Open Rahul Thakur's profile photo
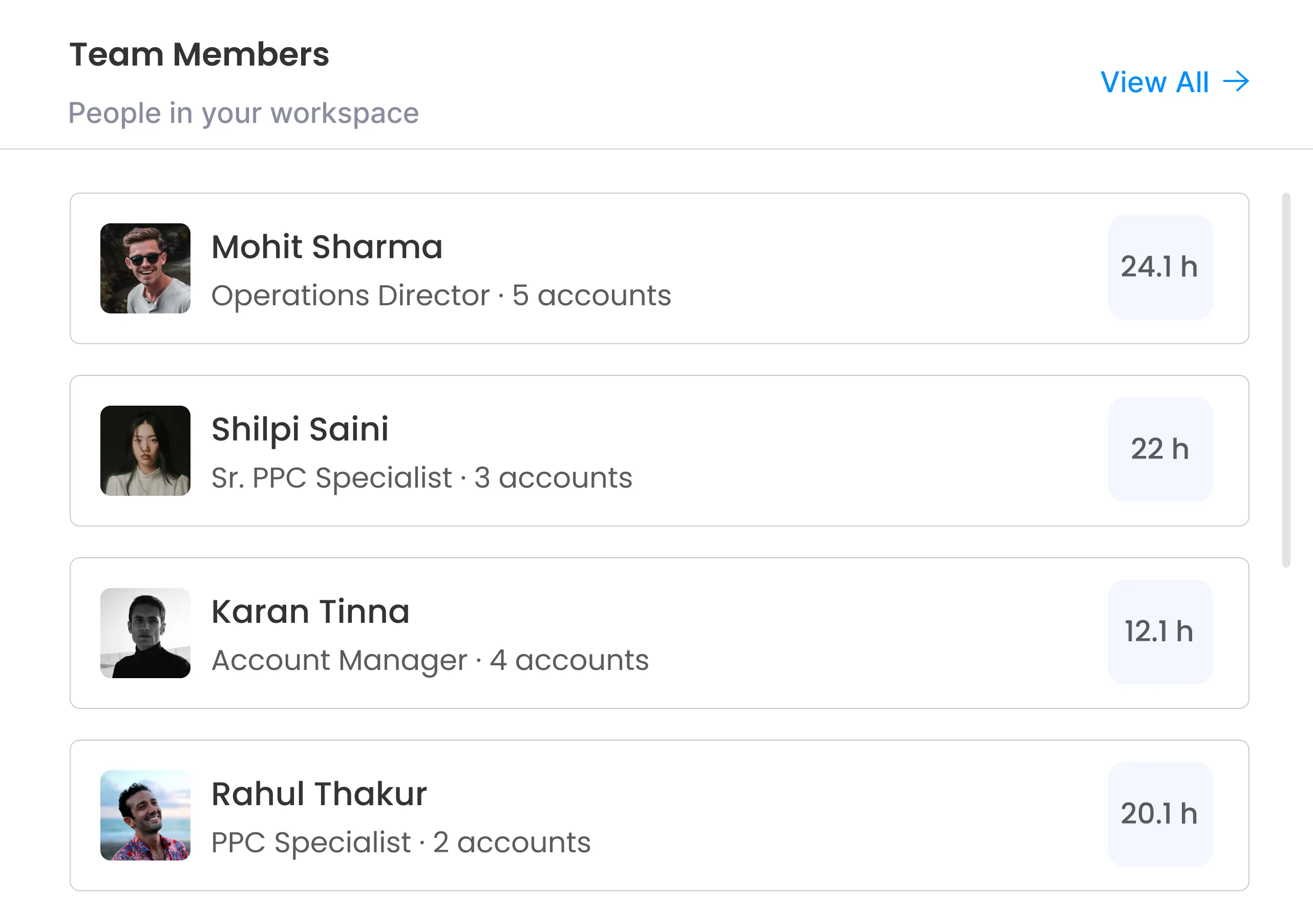 [145, 815]
